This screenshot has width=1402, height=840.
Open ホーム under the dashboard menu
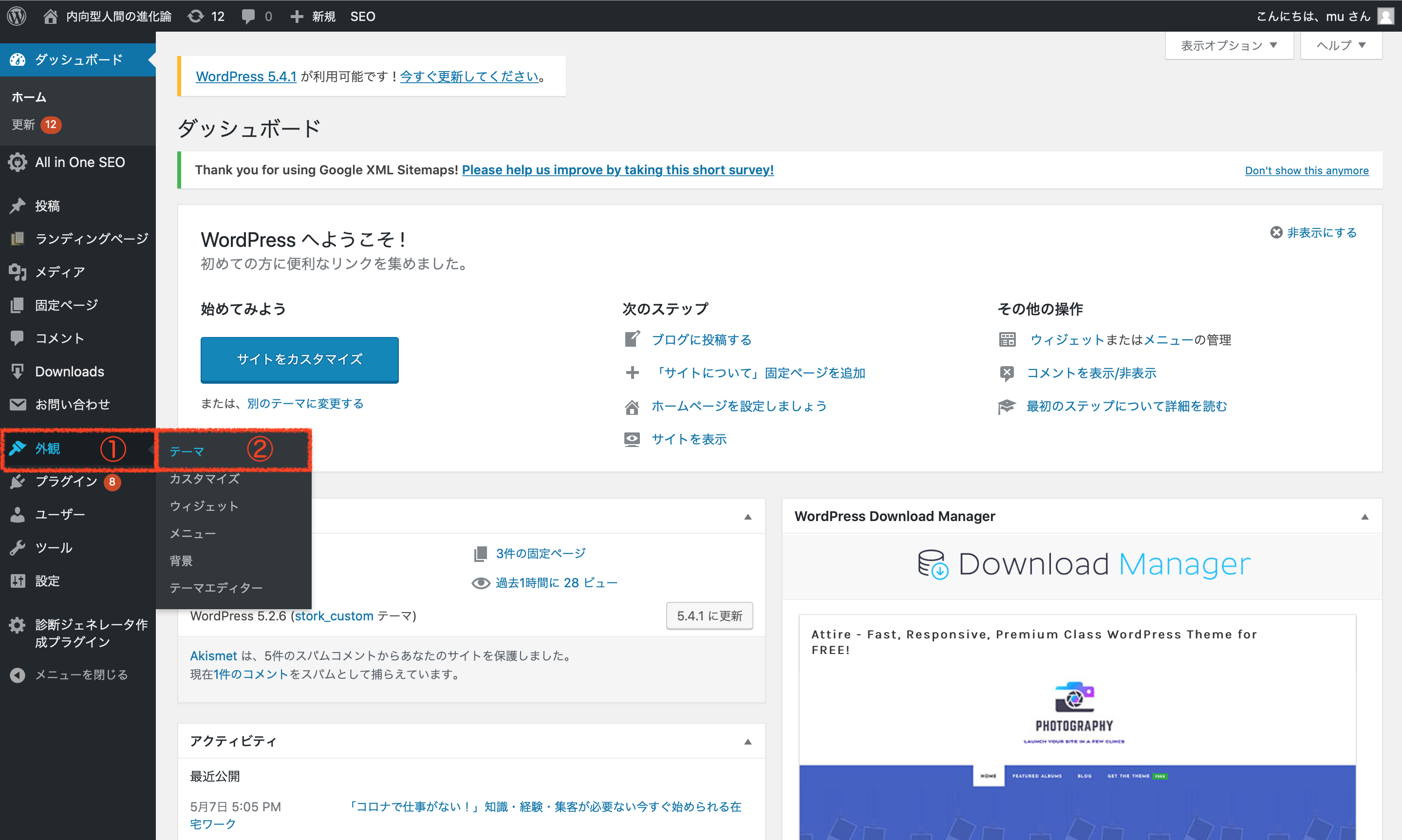click(x=29, y=97)
